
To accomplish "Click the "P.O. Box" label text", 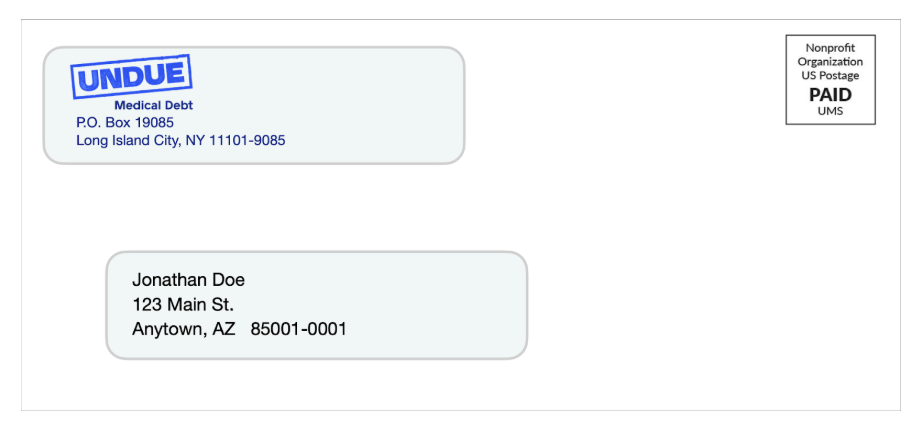I will coord(103,122).
